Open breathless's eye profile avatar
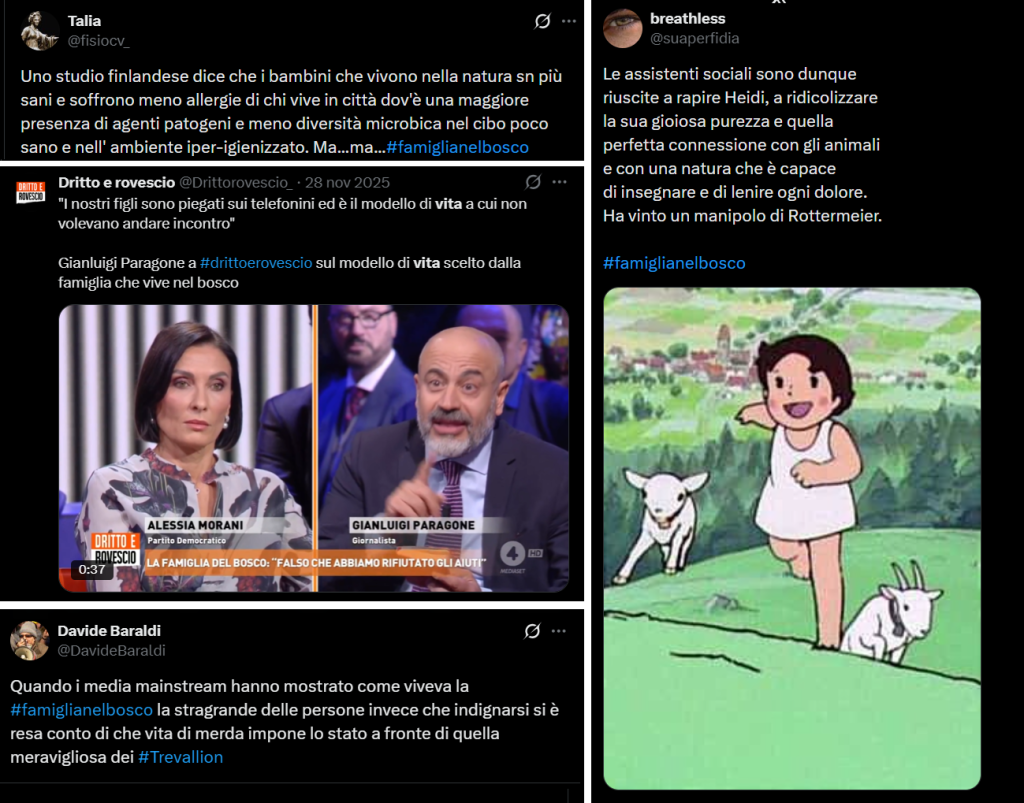1024x803 pixels. coord(622,28)
